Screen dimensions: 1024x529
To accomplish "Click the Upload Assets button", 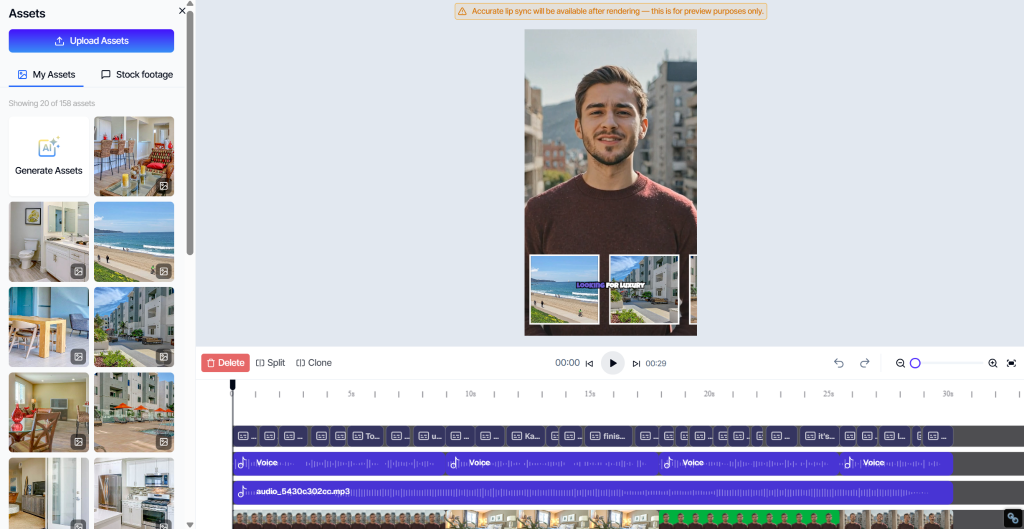I will pos(91,40).
